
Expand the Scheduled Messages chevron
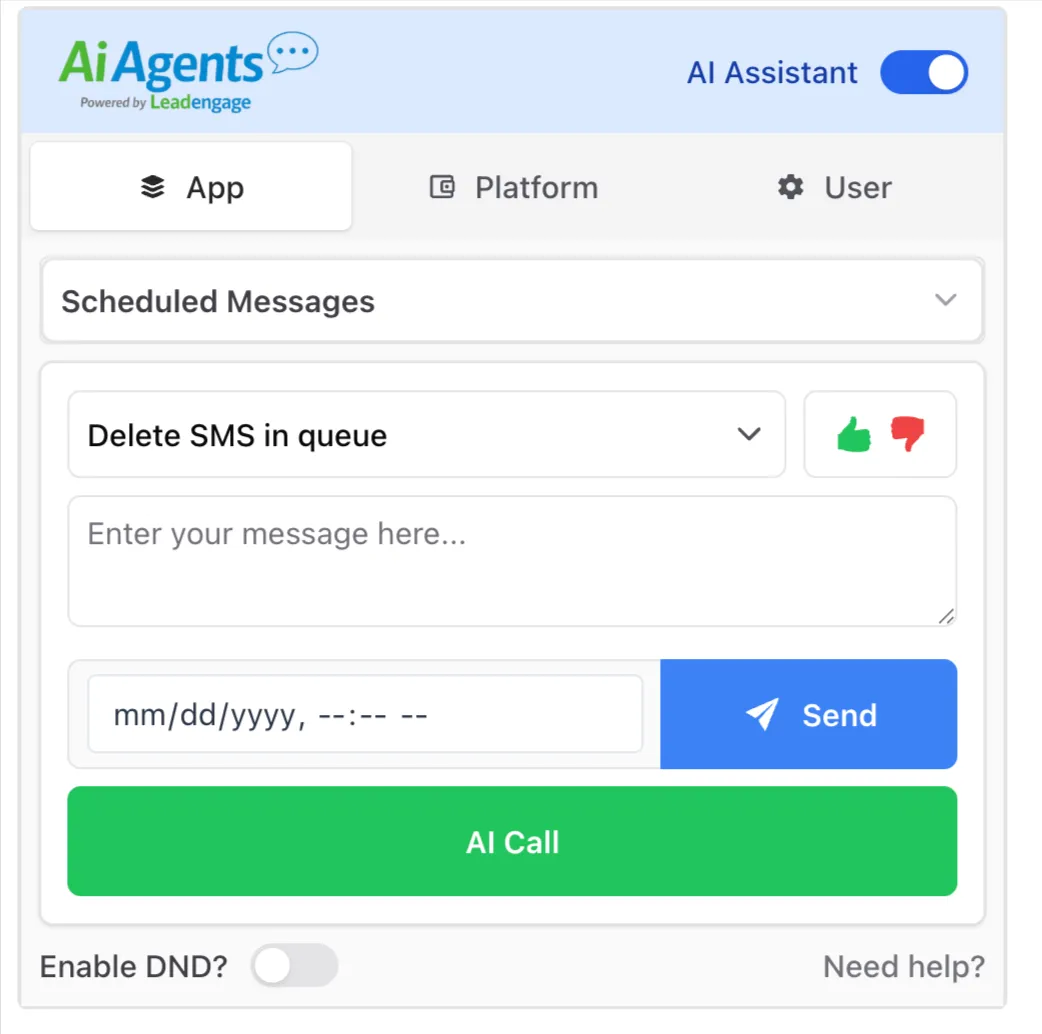(946, 300)
